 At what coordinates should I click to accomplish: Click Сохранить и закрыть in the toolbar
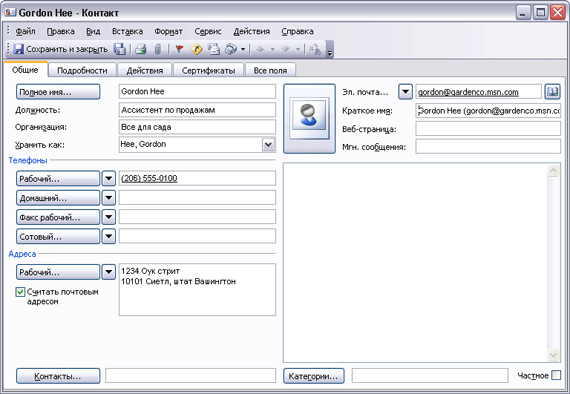click(61, 49)
